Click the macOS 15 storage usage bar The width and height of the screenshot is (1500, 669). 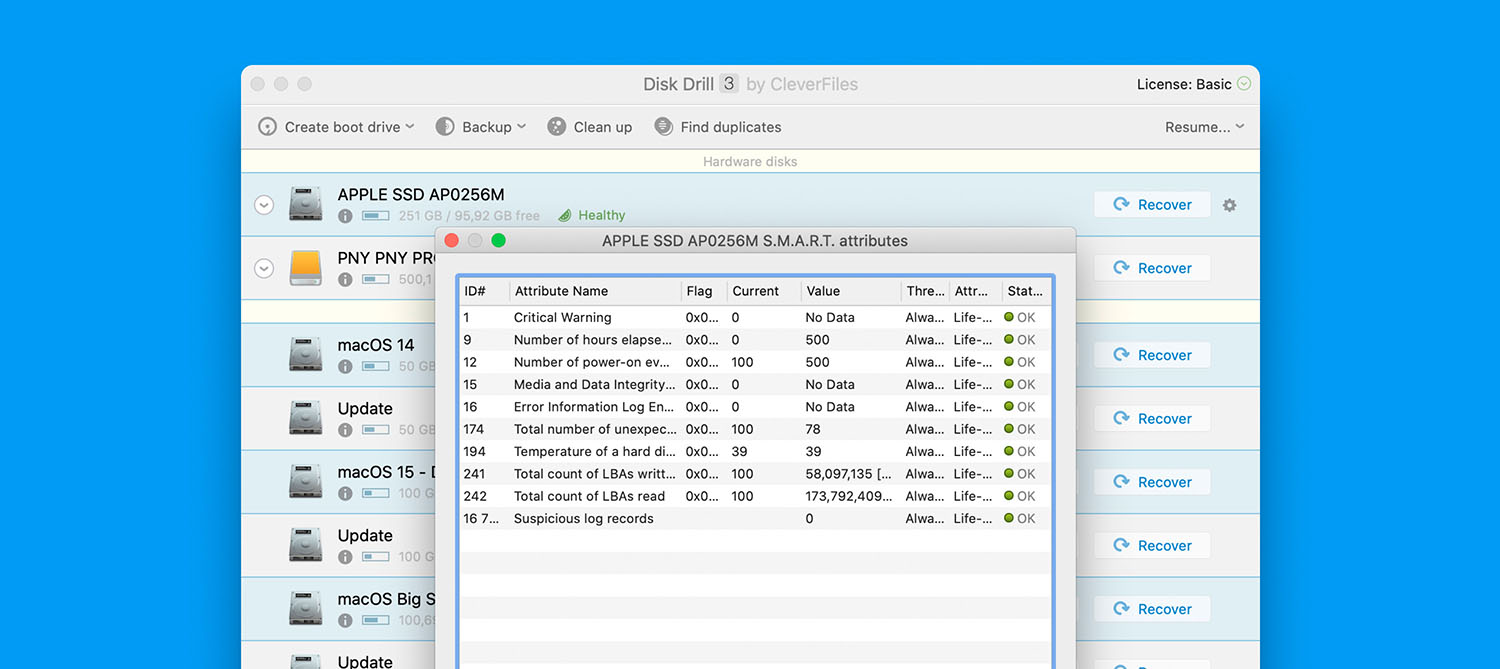376,494
